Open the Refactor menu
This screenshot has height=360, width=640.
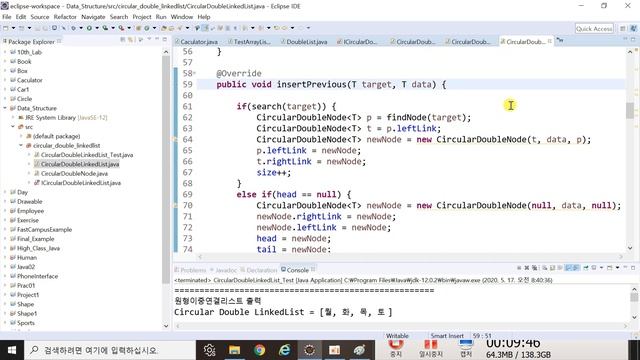click(x=65, y=17)
